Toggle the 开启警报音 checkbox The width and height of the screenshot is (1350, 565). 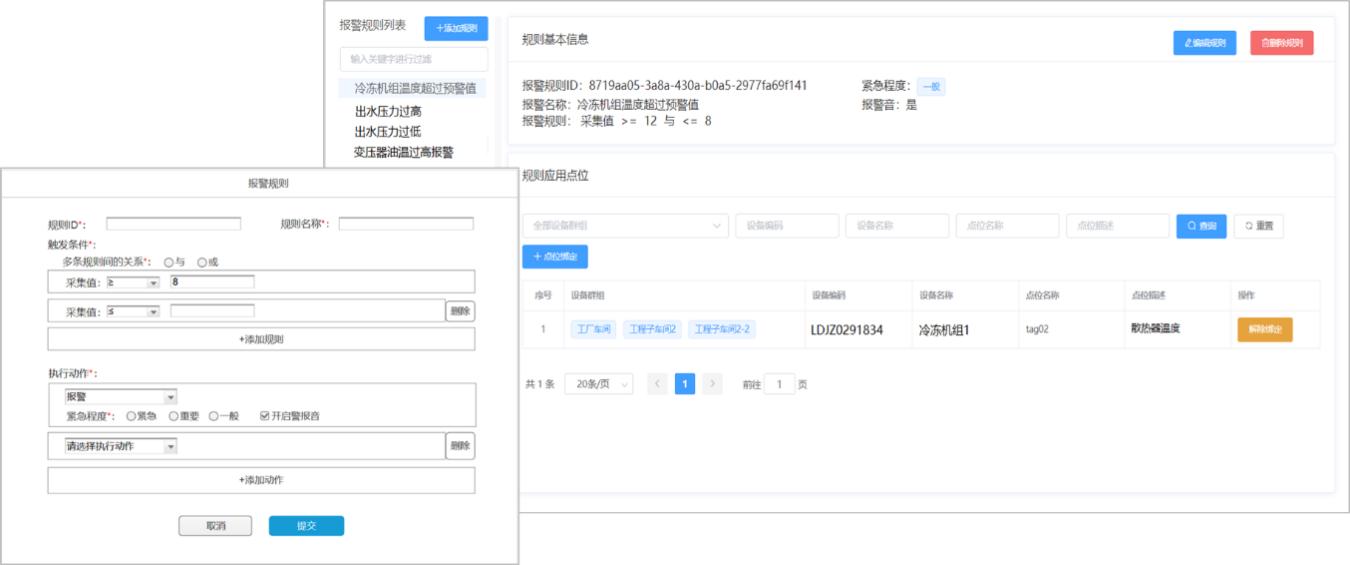click(264, 416)
